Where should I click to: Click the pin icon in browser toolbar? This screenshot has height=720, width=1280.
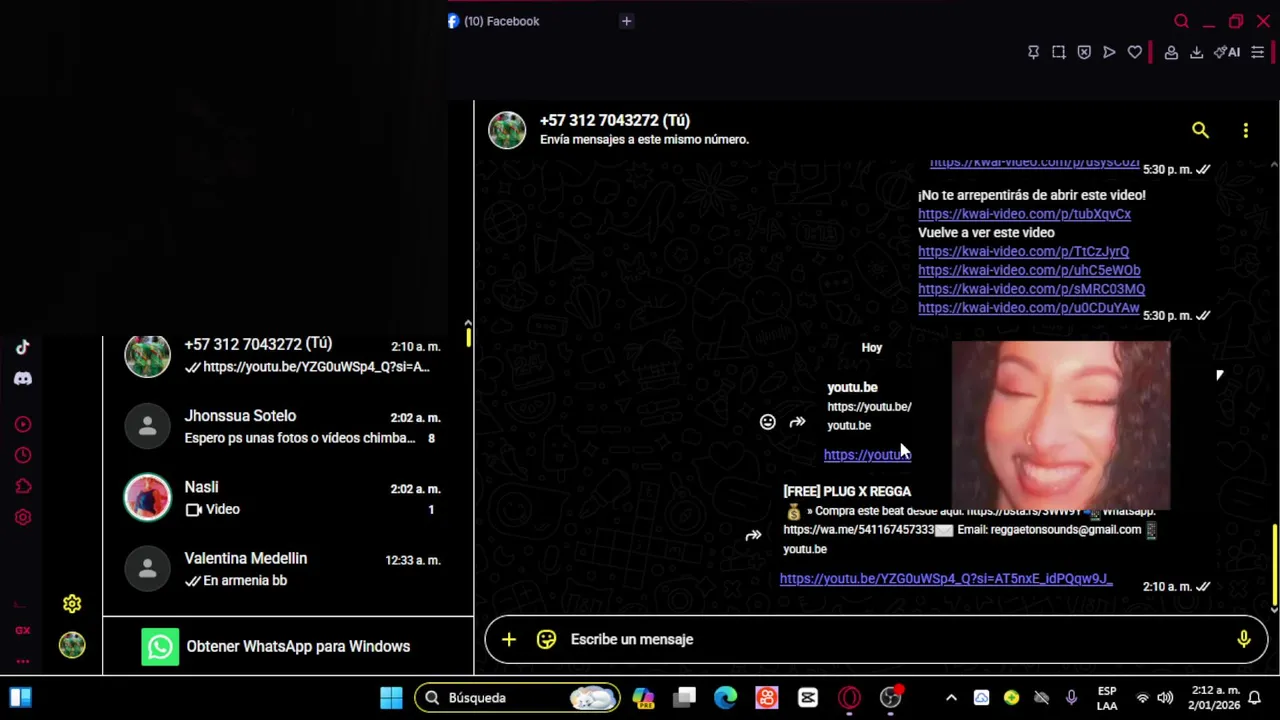coord(1033,52)
